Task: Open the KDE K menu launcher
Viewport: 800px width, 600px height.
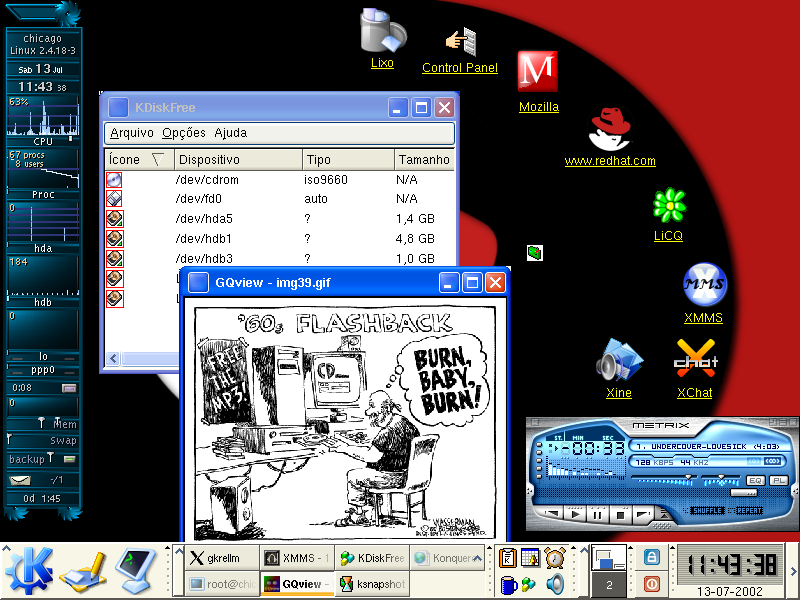Action: (x=29, y=570)
